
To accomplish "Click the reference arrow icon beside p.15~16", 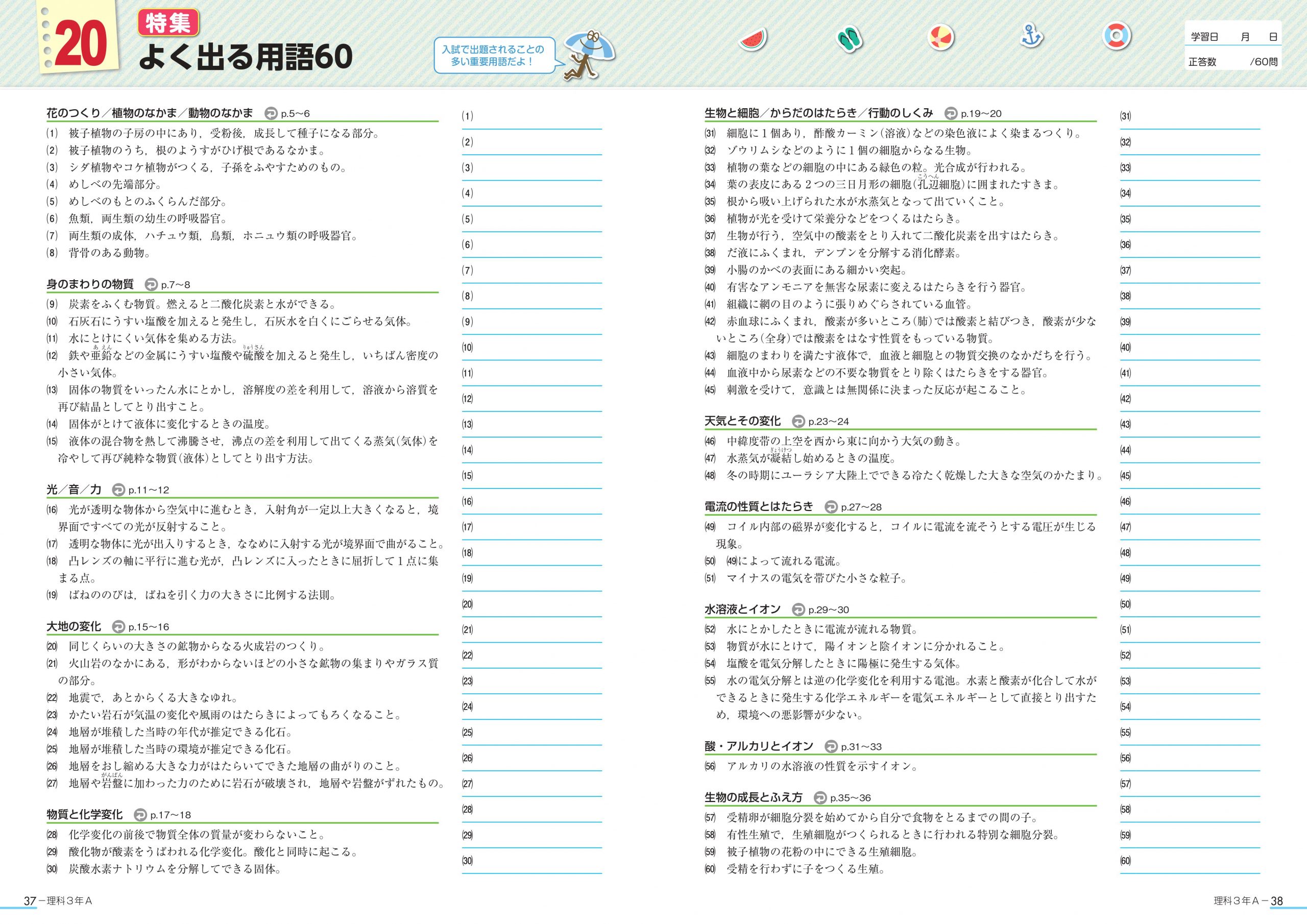I will (118, 627).
